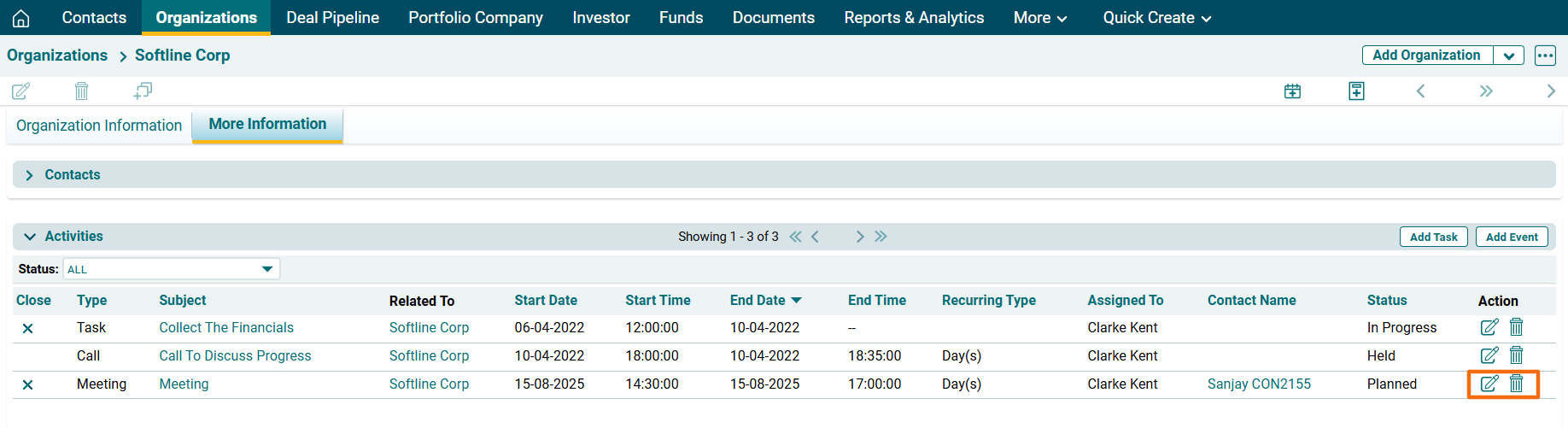Viewport: 1568px width, 428px height.
Task: Click the Add Task button
Action: 1433,237
